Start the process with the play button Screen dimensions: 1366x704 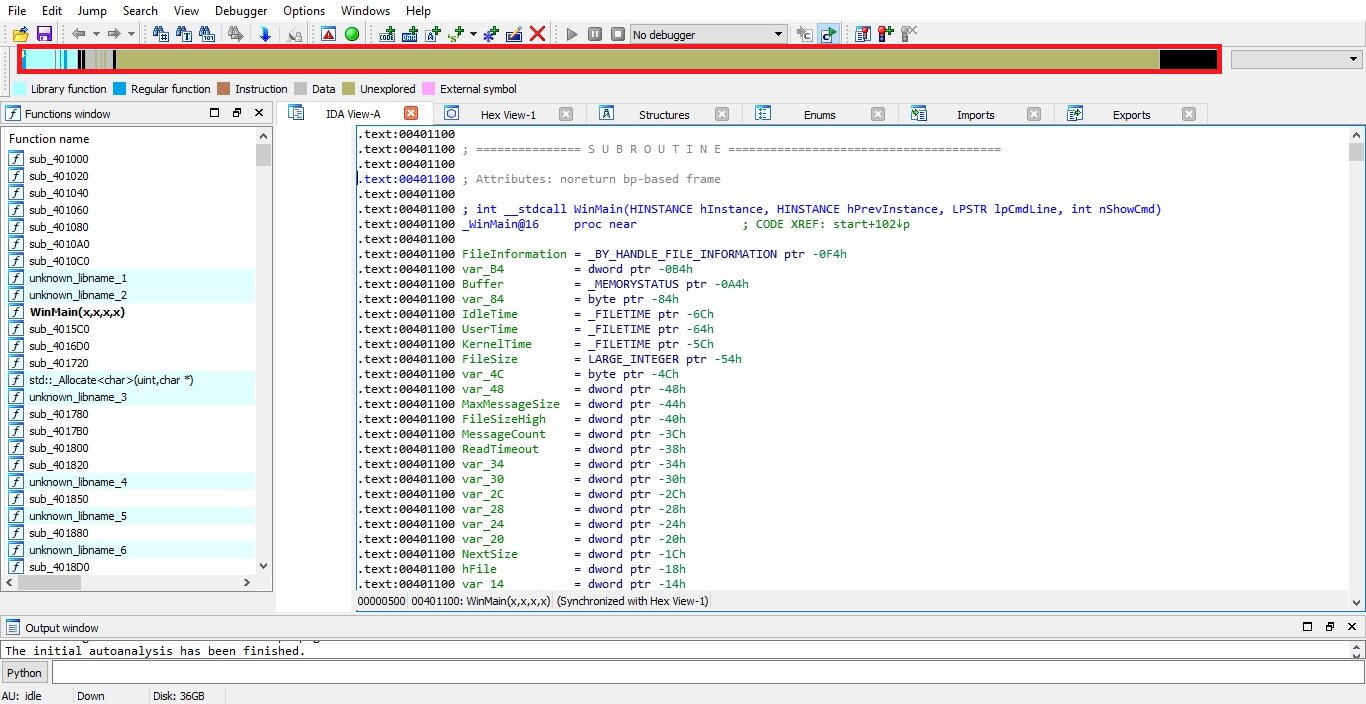572,34
